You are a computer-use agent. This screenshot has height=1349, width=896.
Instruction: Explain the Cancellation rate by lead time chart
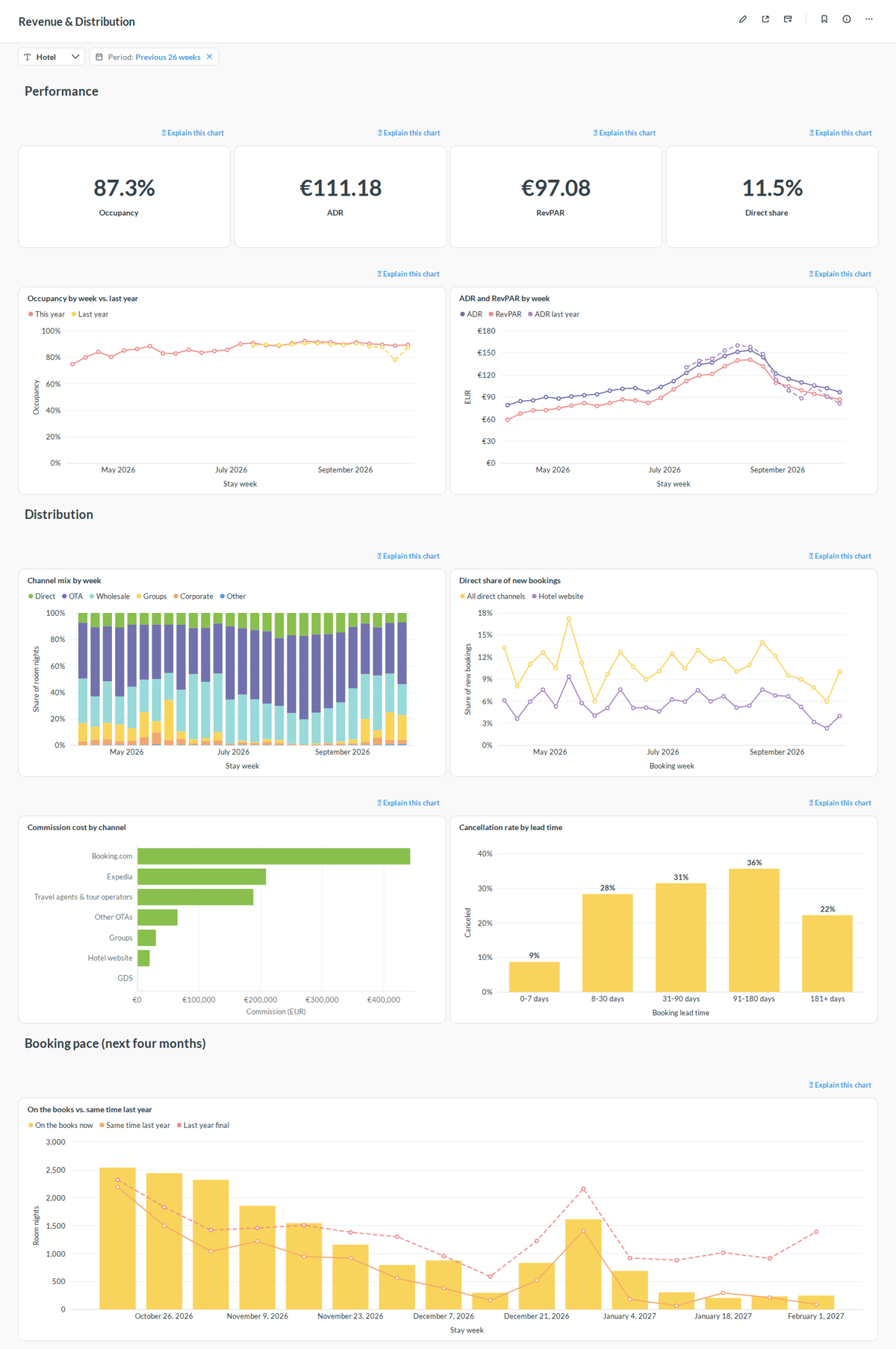tap(840, 803)
